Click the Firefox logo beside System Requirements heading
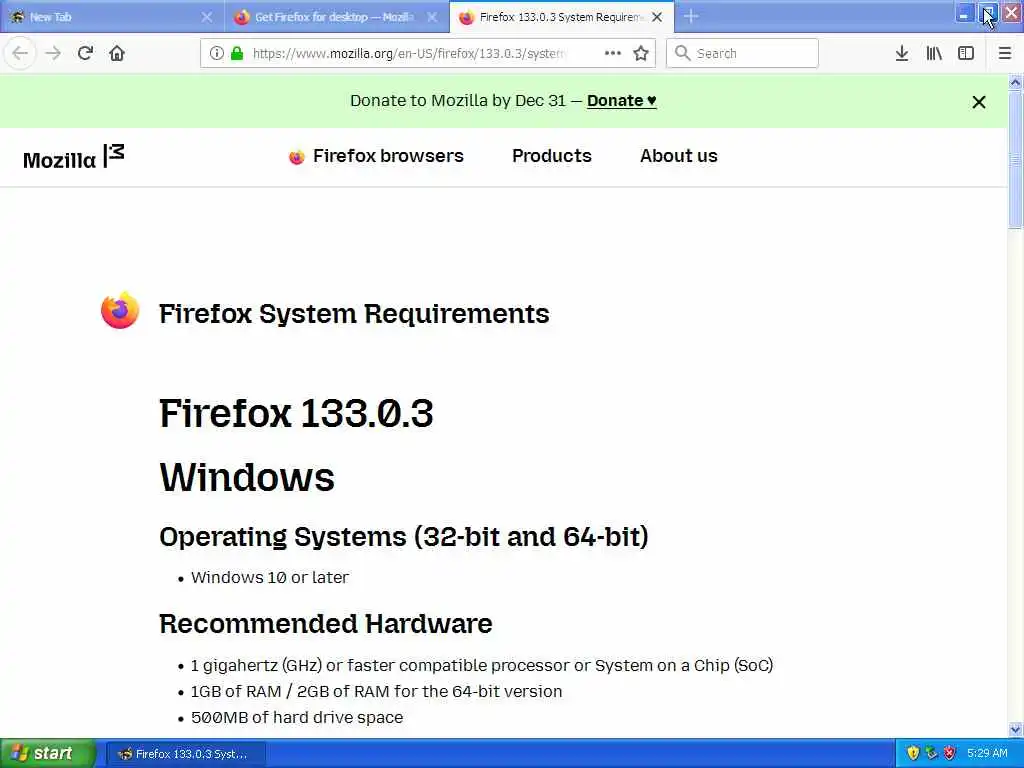 tap(120, 311)
